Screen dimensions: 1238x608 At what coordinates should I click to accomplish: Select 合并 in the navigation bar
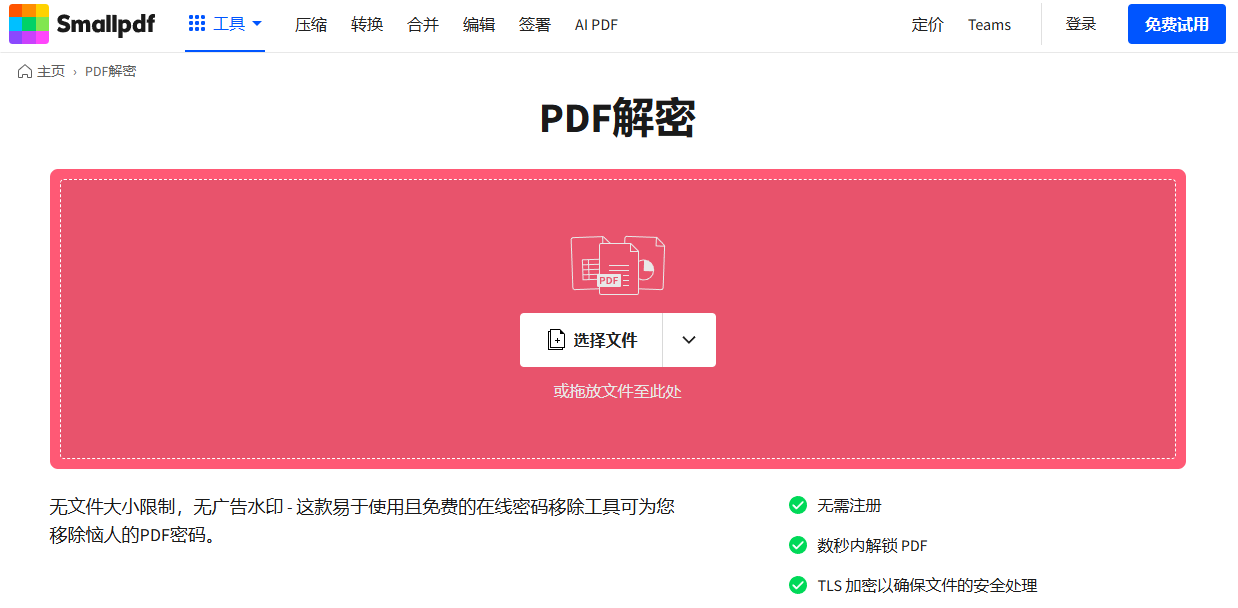point(423,25)
